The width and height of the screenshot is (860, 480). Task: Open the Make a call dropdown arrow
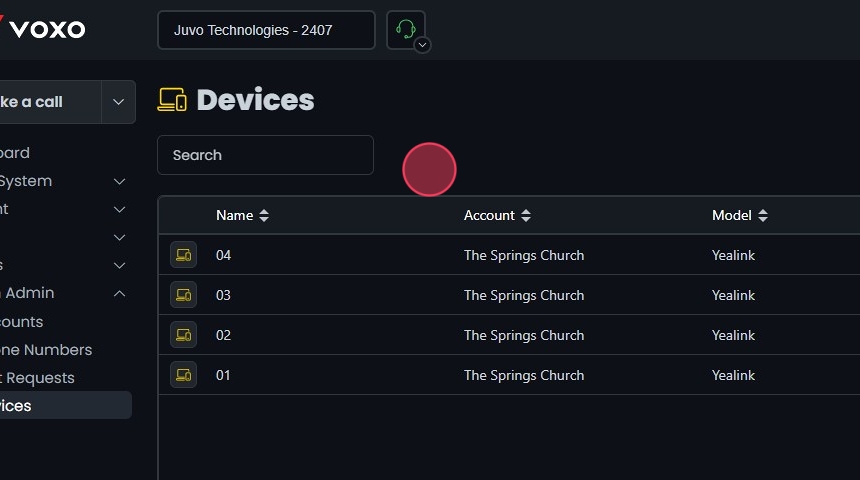[118, 102]
